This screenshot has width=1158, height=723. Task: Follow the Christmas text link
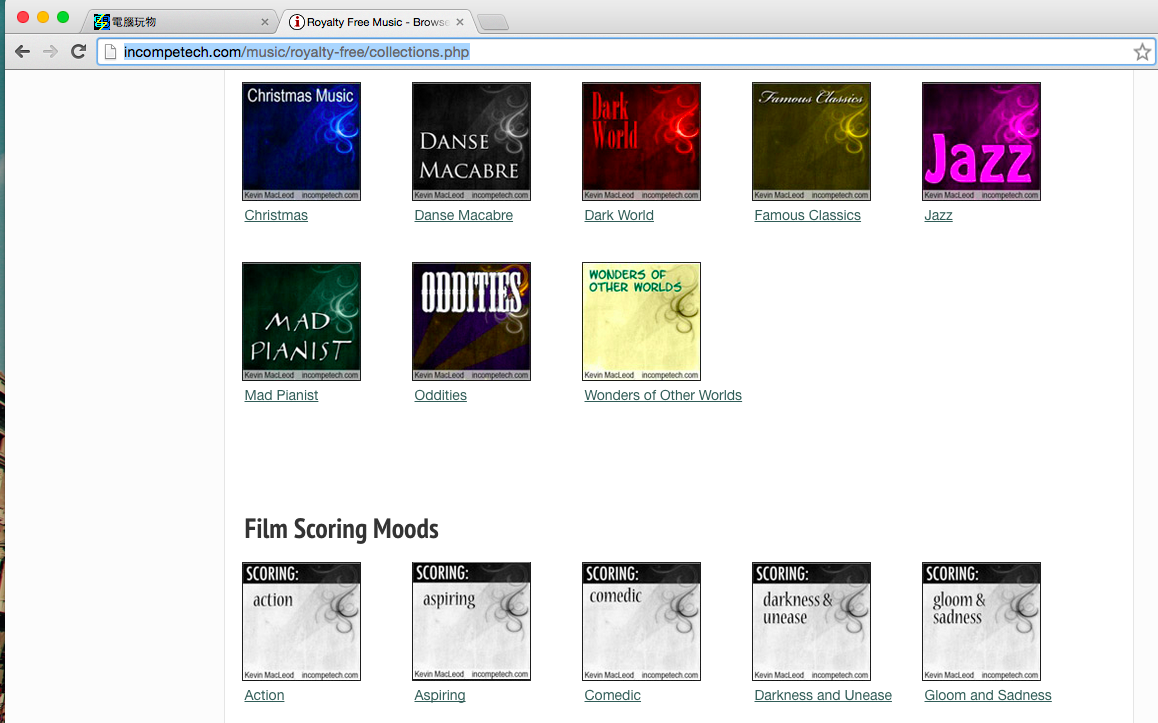click(276, 215)
